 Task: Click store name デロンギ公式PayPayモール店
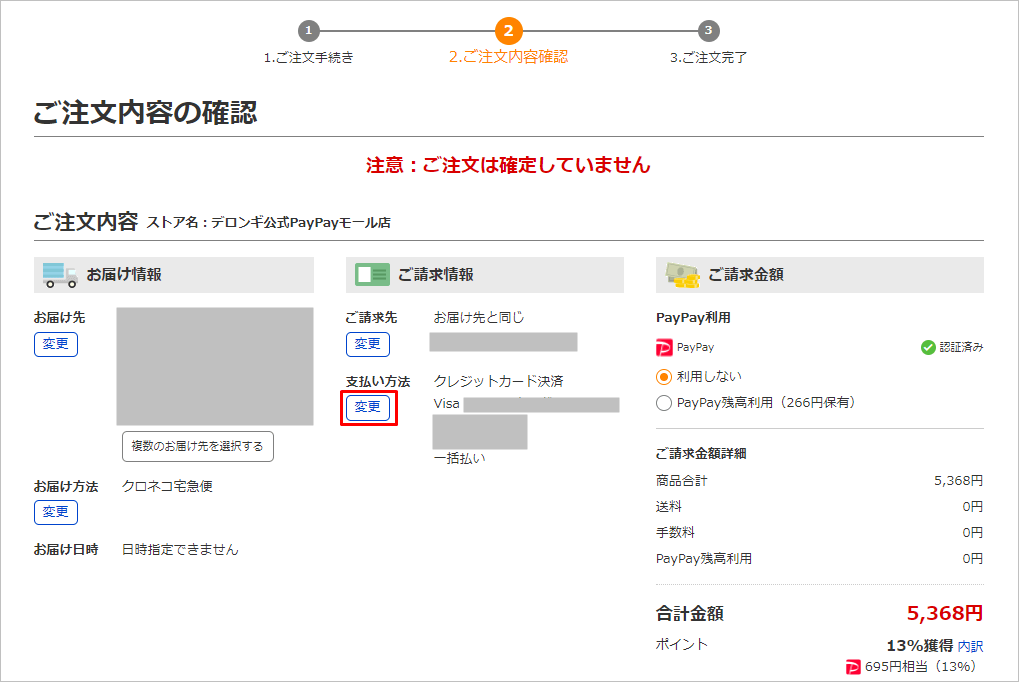click(301, 223)
